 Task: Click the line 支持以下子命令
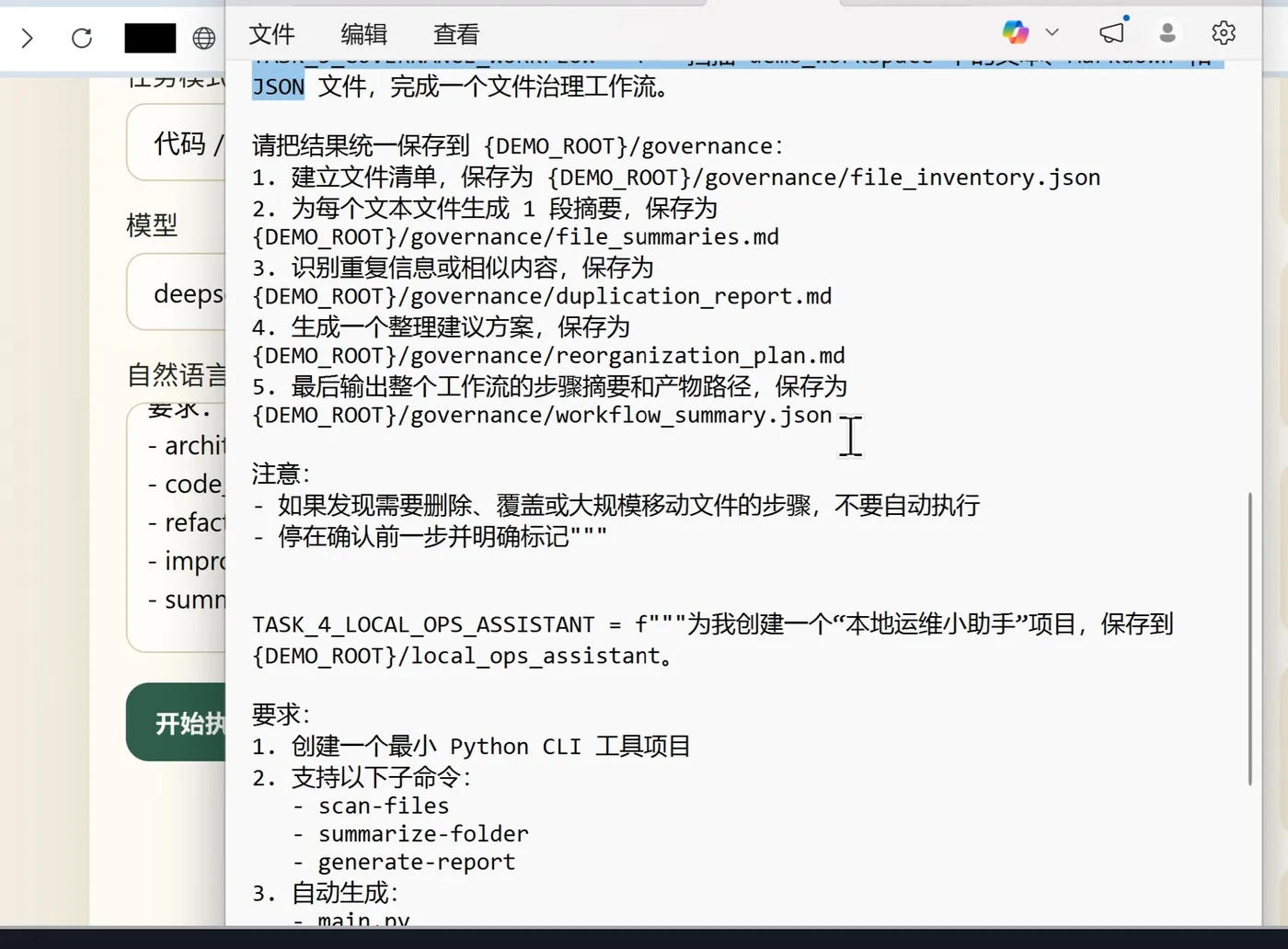point(362,778)
